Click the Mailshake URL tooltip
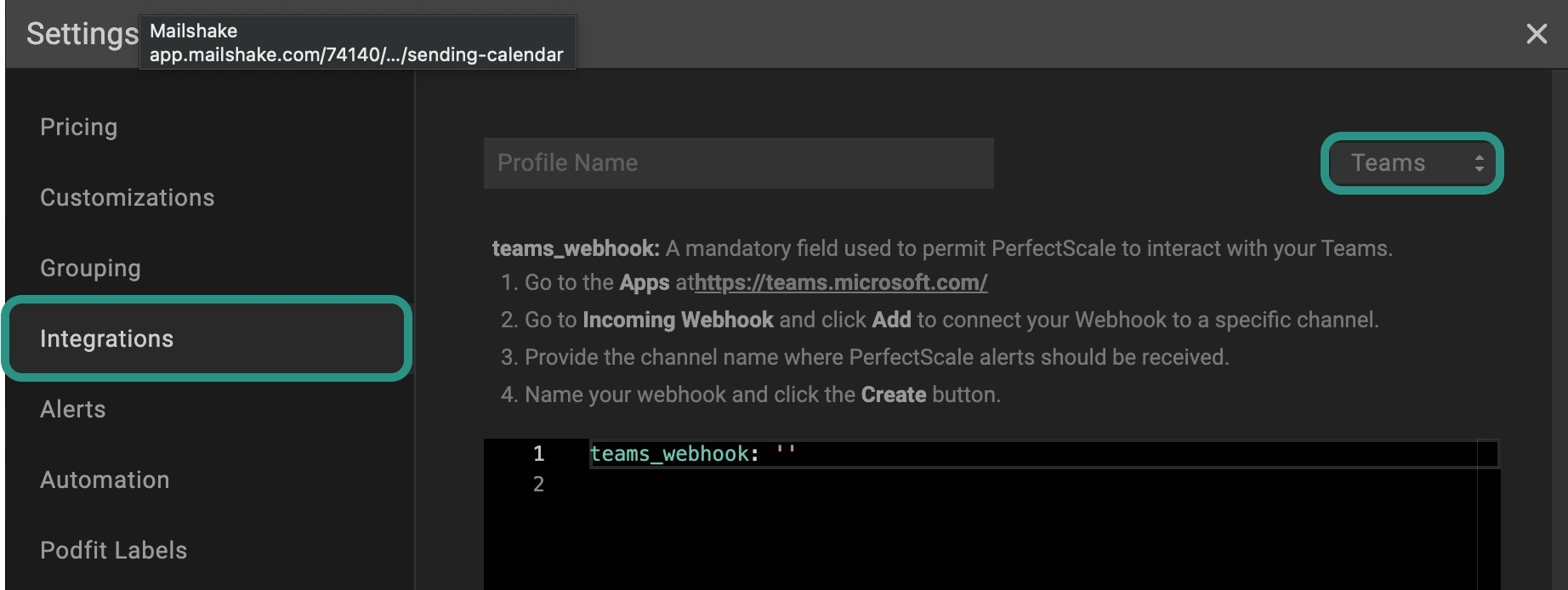This screenshot has width=1568, height=590. click(357, 43)
